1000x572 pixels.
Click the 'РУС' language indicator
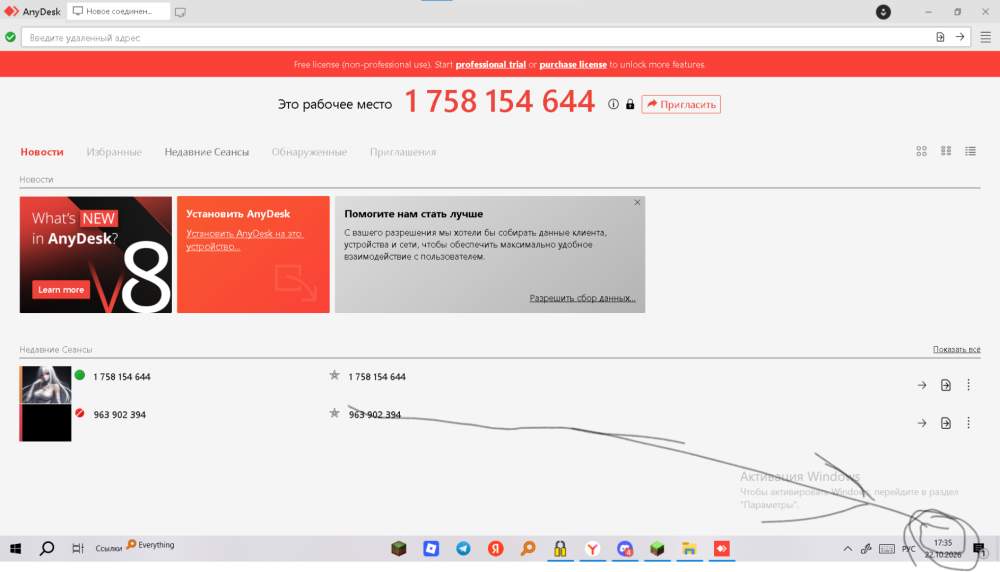909,549
